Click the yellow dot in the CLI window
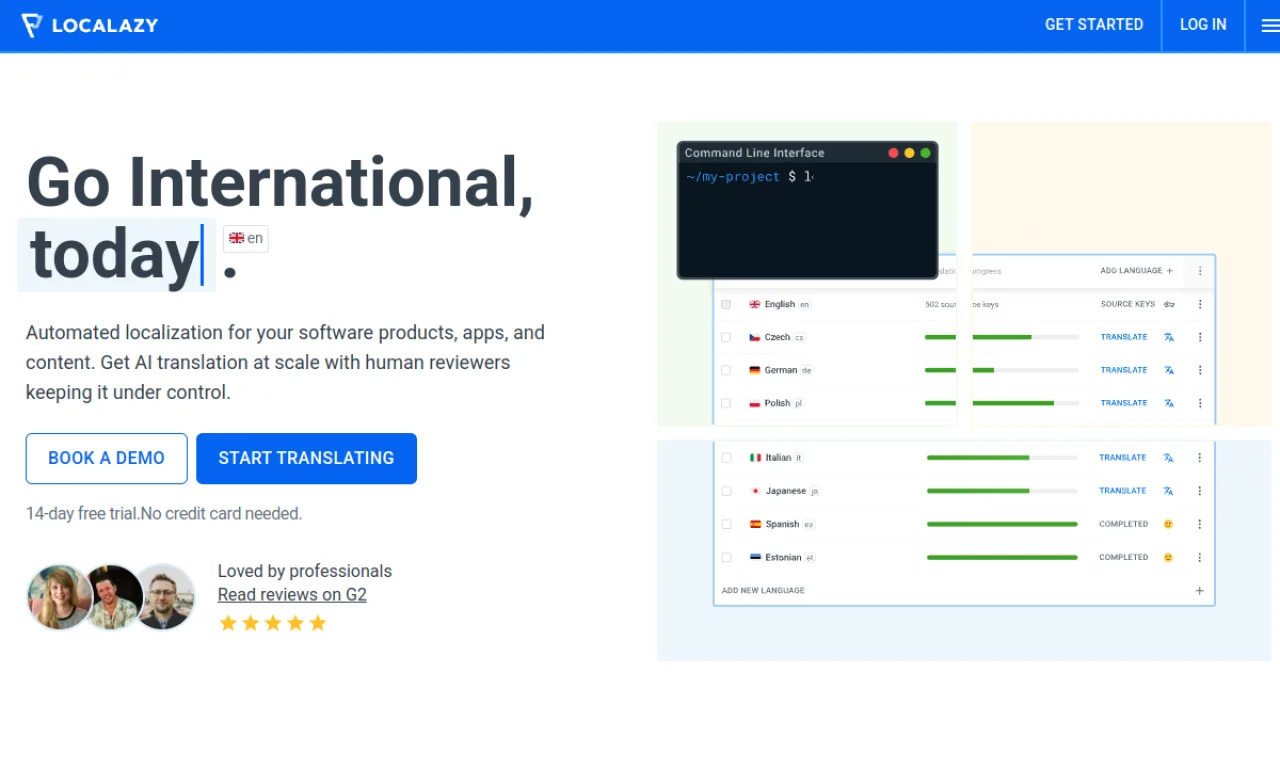Screen dimensions: 1280x768 click(909, 153)
